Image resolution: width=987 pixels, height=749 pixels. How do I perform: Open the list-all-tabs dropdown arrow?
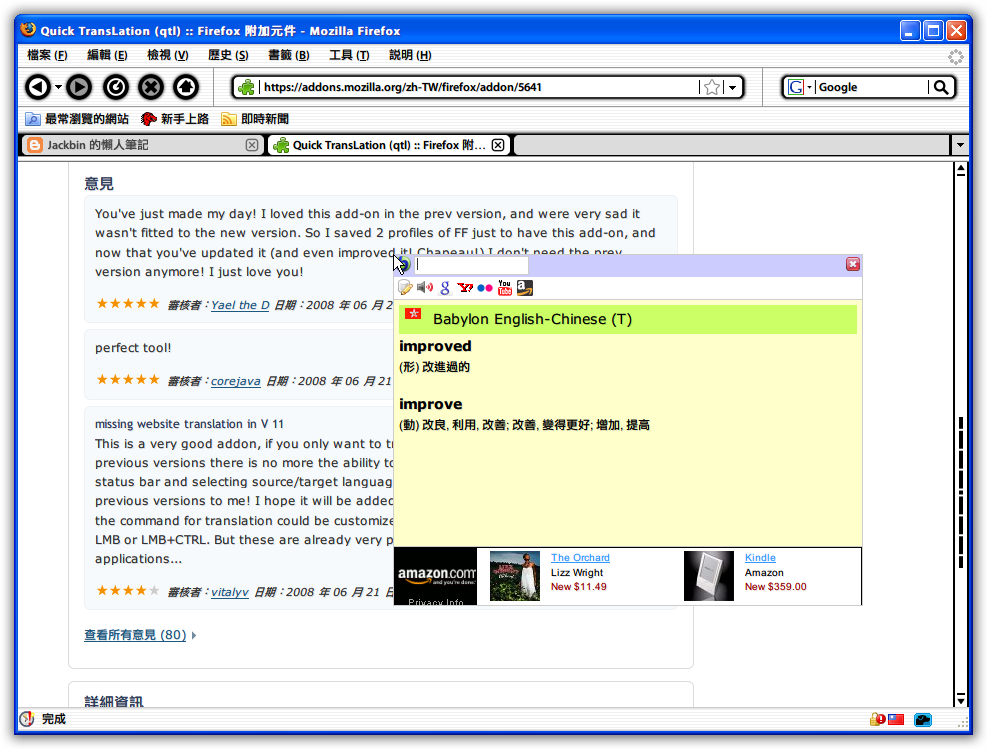(960, 145)
